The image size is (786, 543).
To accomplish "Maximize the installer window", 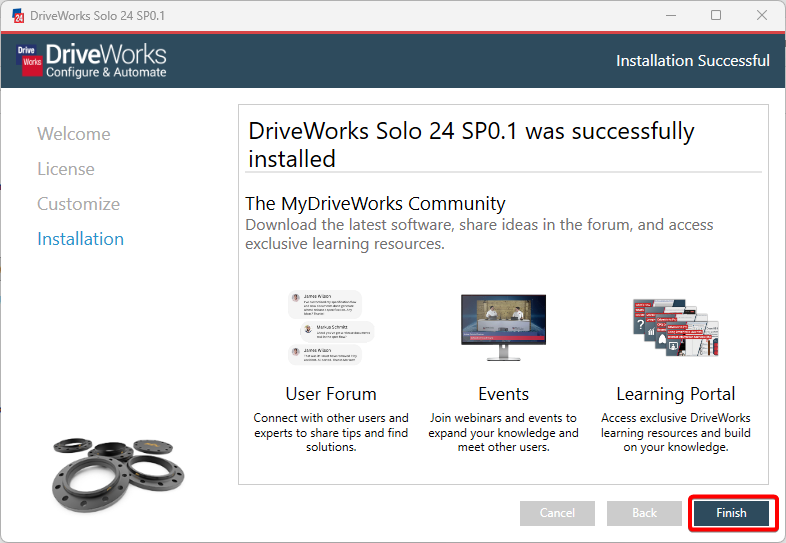I will [x=716, y=16].
